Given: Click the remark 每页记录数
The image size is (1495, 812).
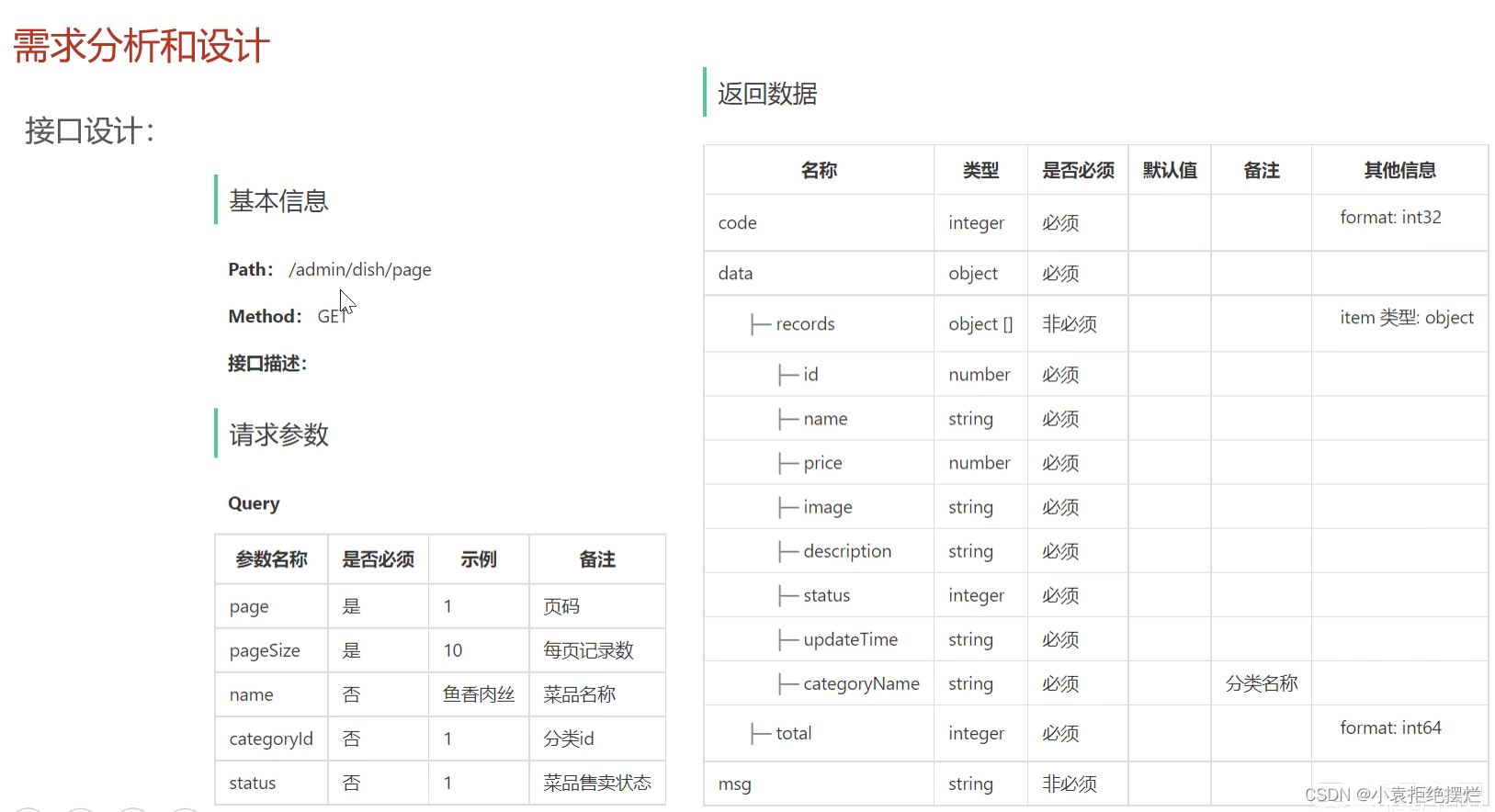Looking at the screenshot, I should tap(588, 650).
